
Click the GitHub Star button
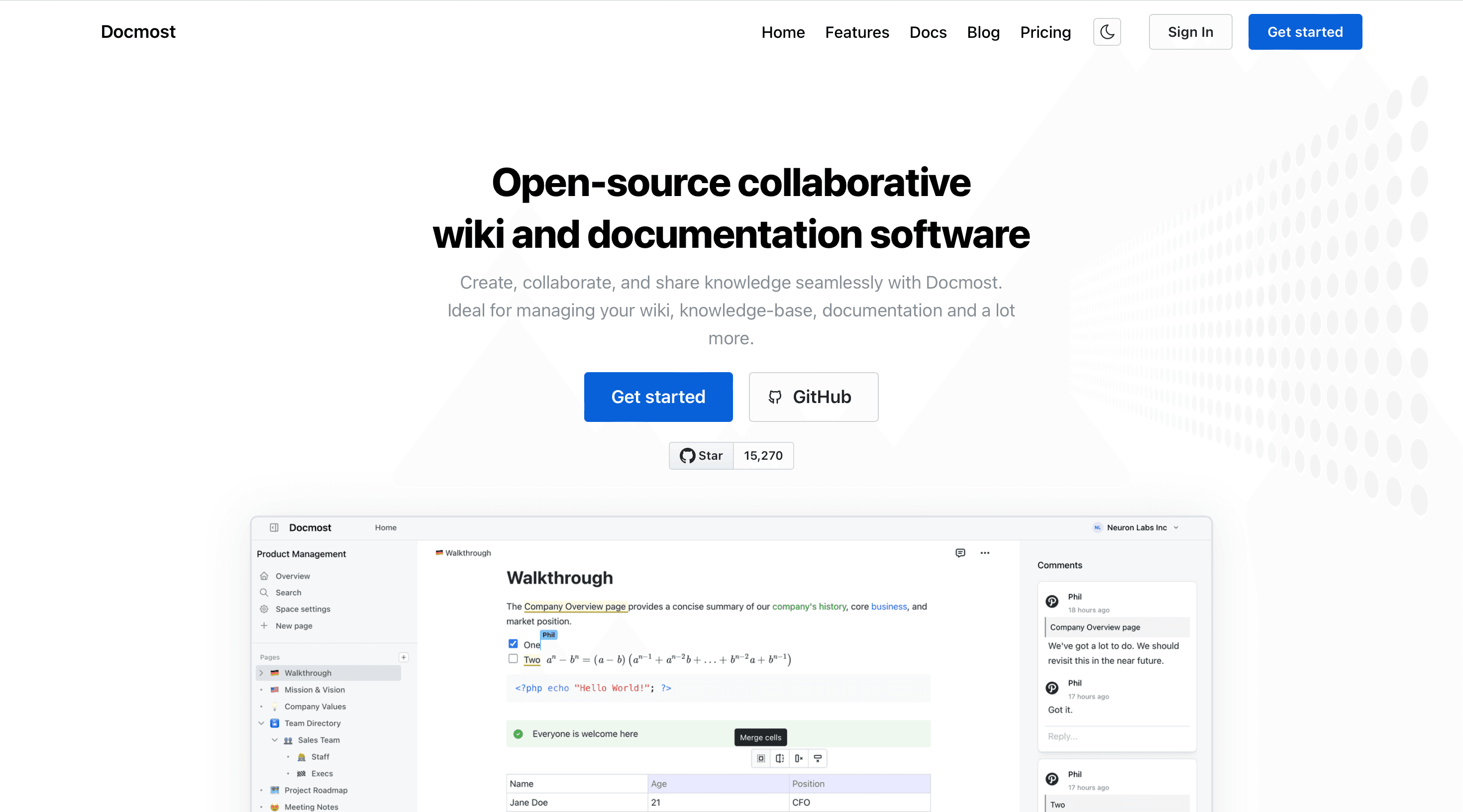pyautogui.click(x=701, y=455)
